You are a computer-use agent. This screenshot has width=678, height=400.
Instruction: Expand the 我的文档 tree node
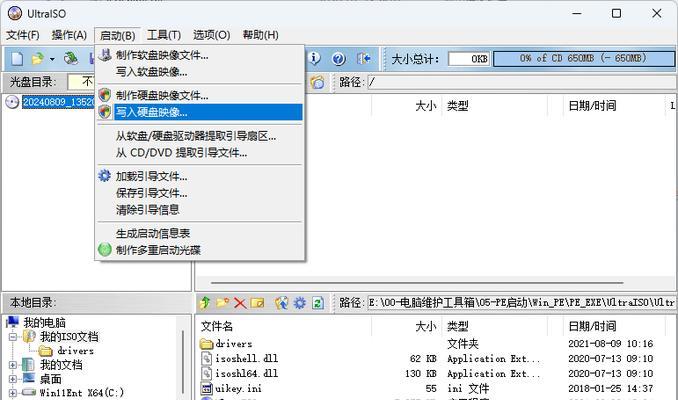(13, 365)
